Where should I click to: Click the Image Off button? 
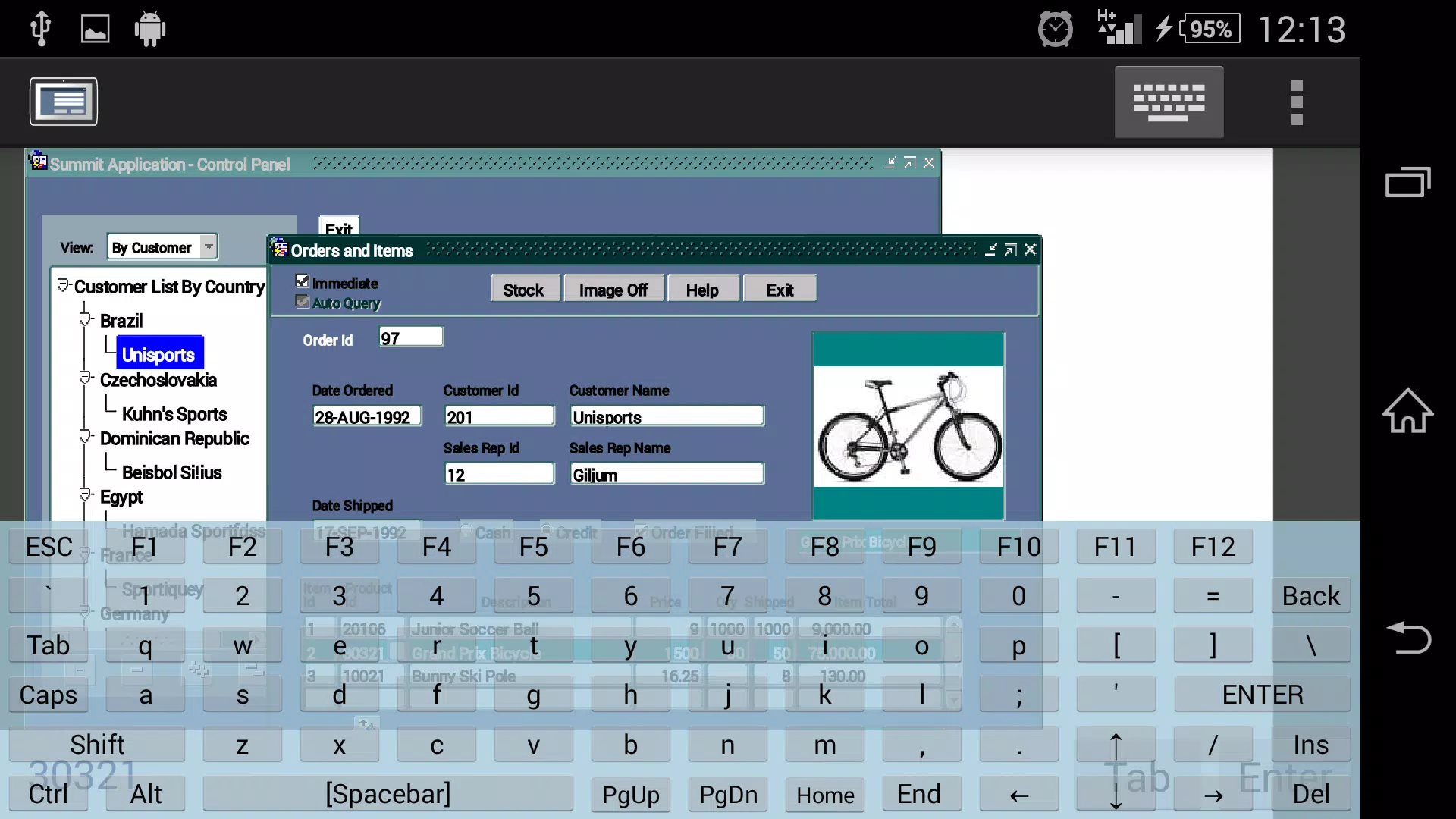click(x=613, y=290)
